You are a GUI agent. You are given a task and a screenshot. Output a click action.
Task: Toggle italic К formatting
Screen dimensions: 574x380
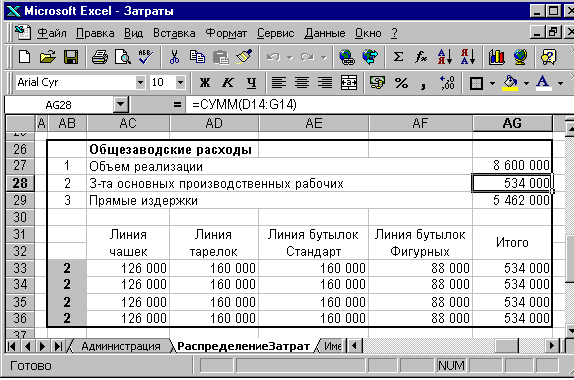[228, 83]
